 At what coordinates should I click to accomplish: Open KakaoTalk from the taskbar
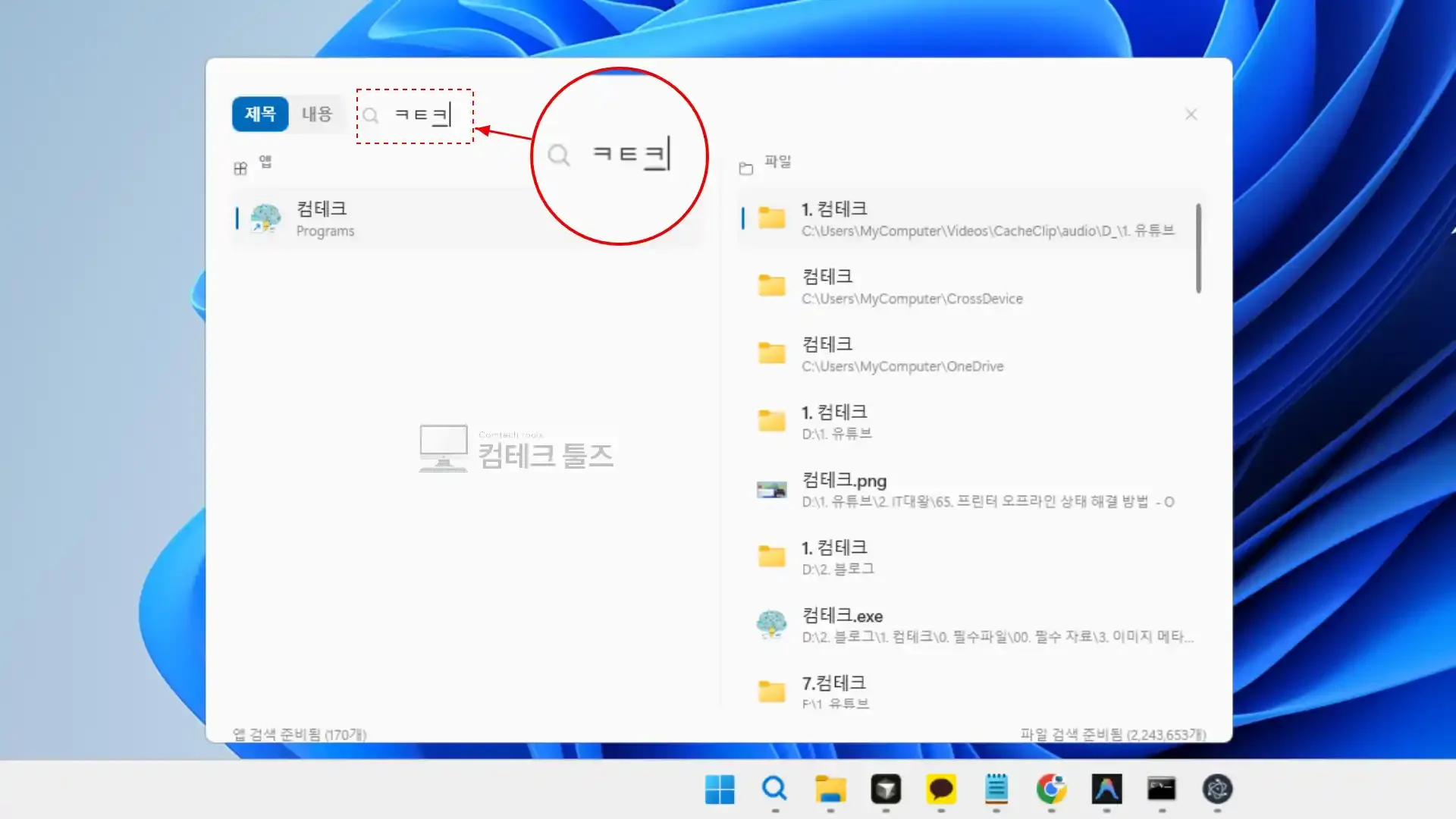coord(941,789)
